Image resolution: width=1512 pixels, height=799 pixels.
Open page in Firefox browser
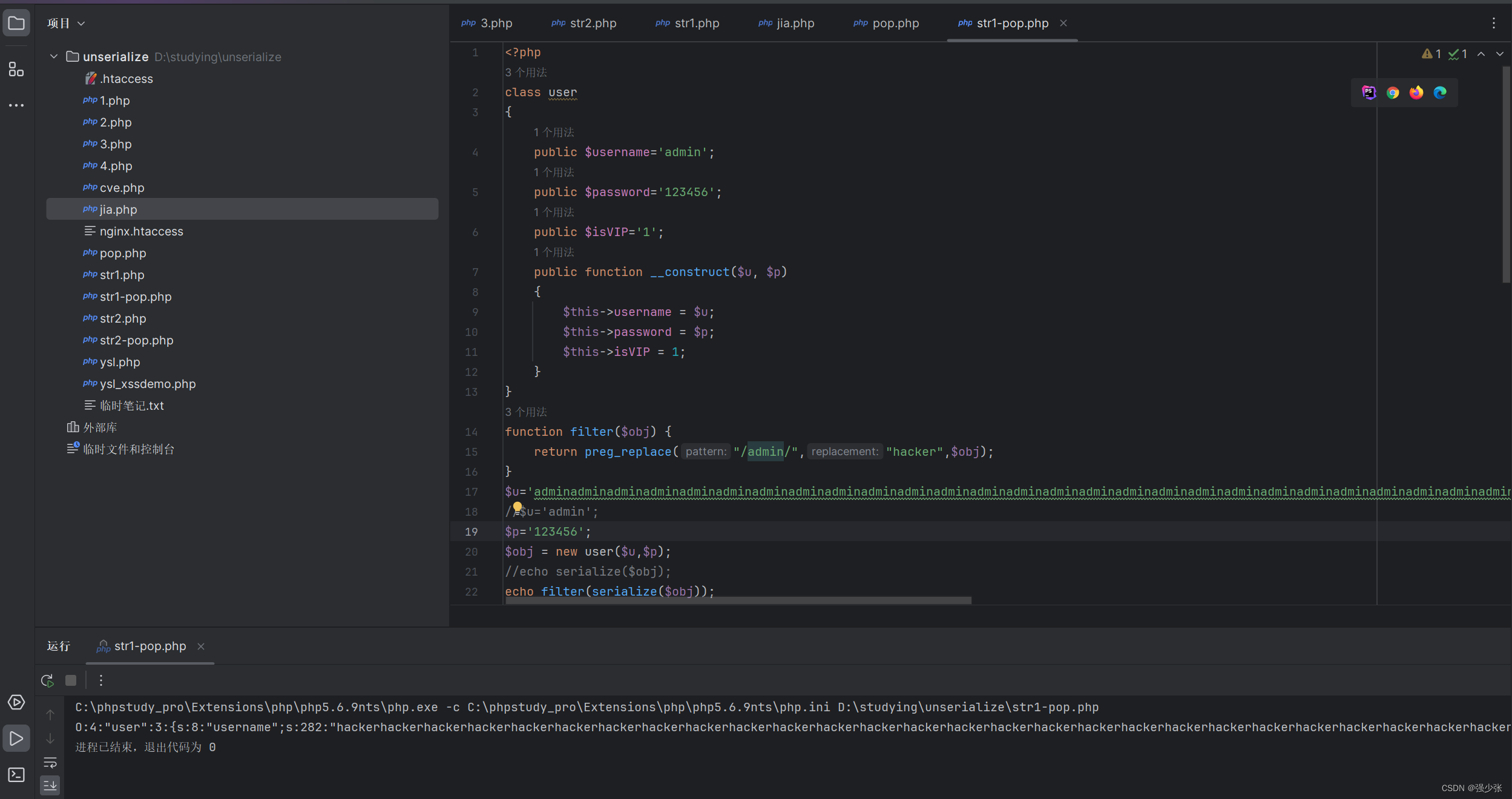click(x=1416, y=93)
